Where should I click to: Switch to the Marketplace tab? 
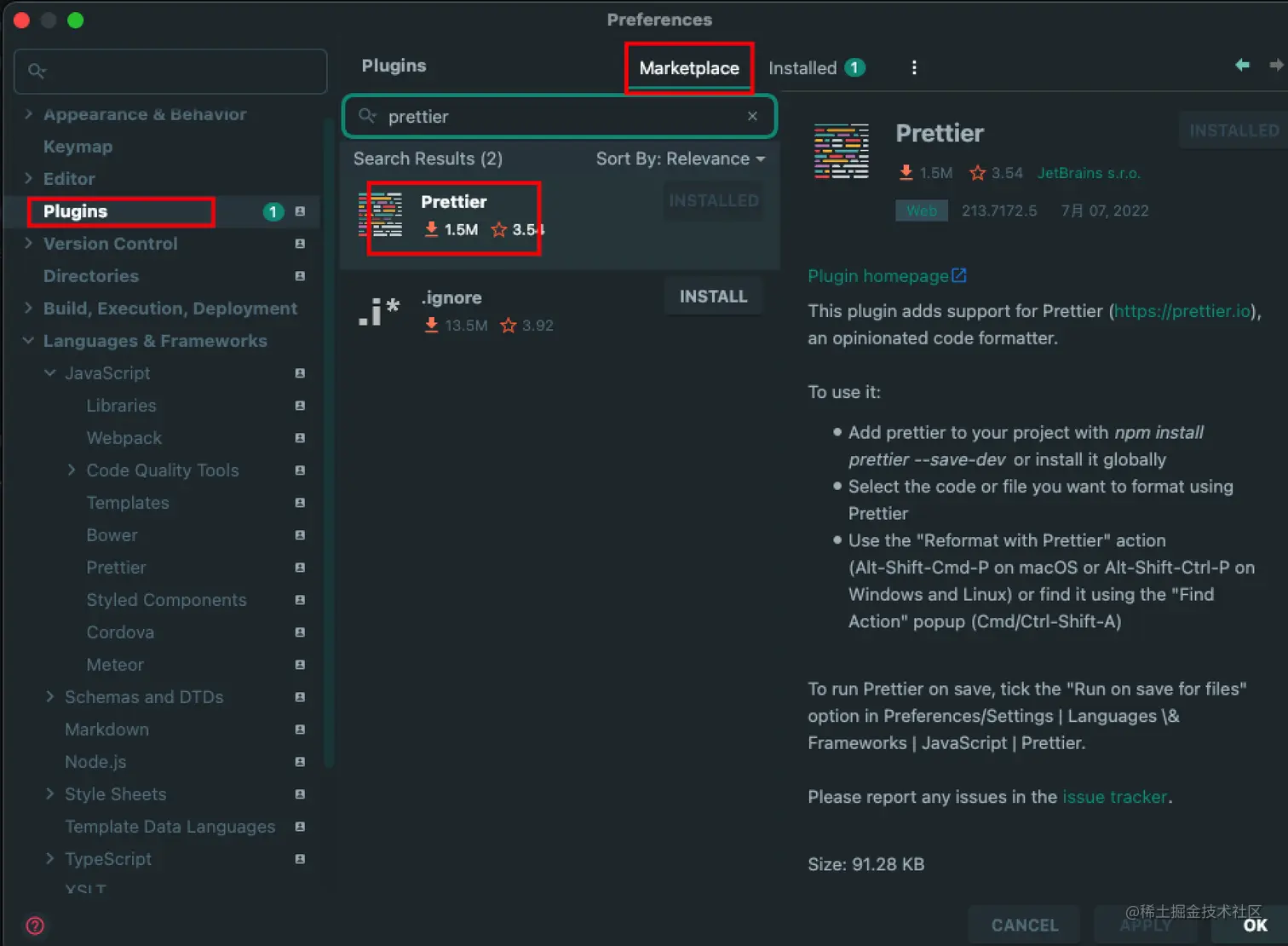(x=689, y=68)
